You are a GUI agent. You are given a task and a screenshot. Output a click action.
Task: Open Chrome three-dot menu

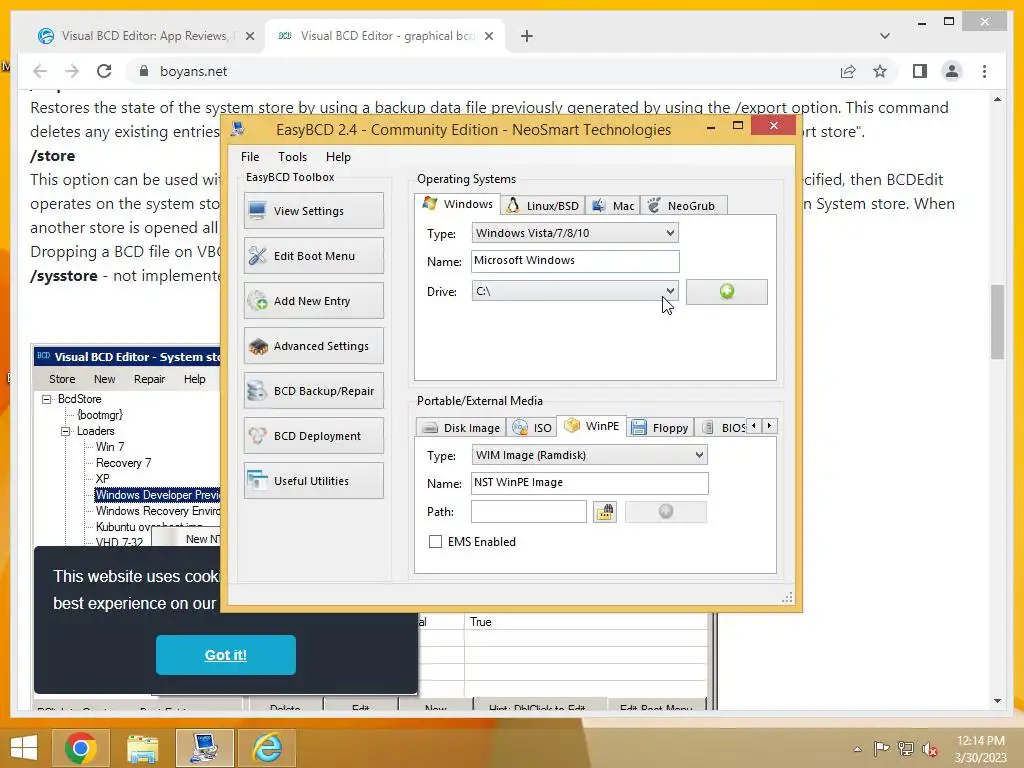point(984,71)
